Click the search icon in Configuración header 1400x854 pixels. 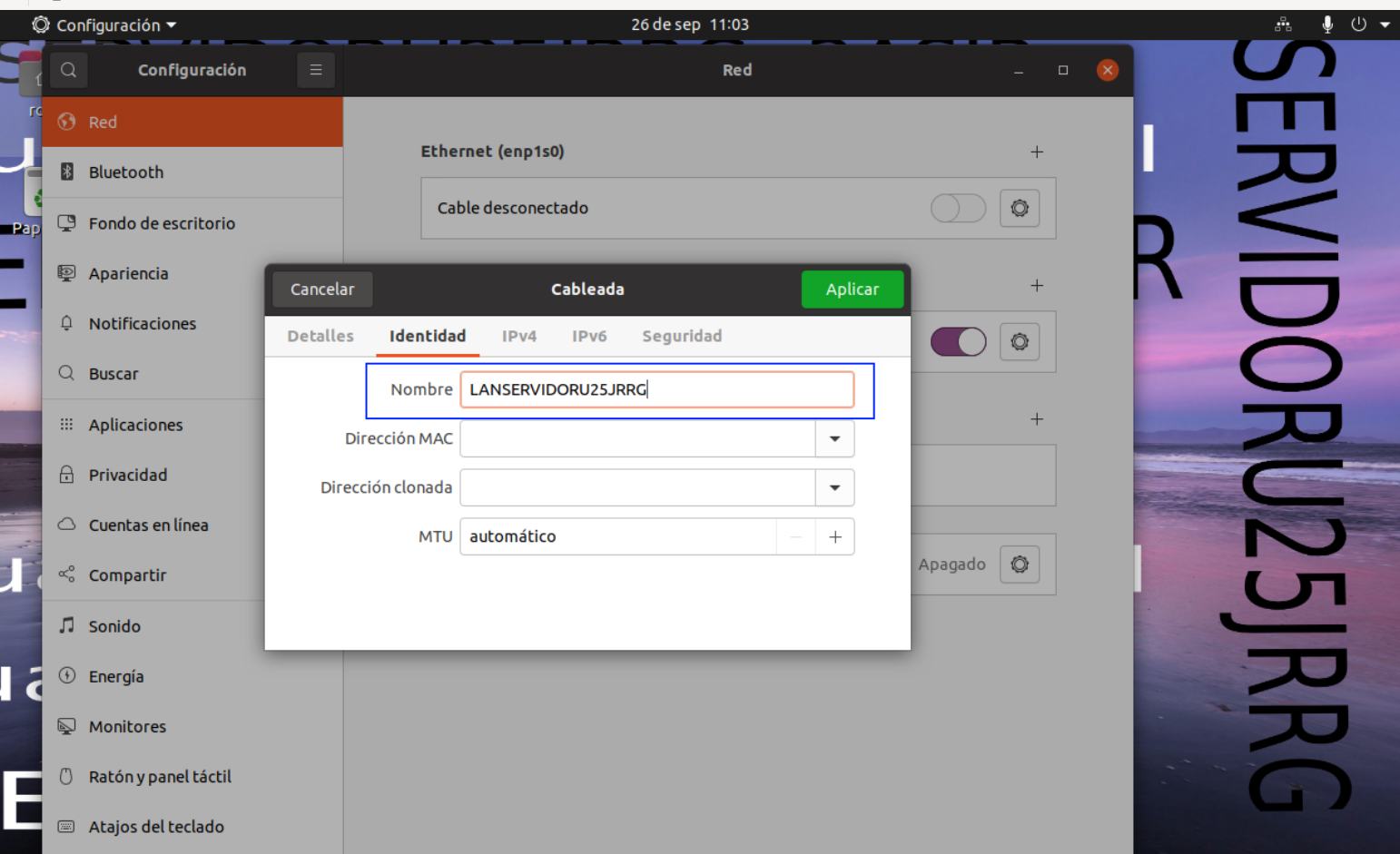tap(68, 70)
